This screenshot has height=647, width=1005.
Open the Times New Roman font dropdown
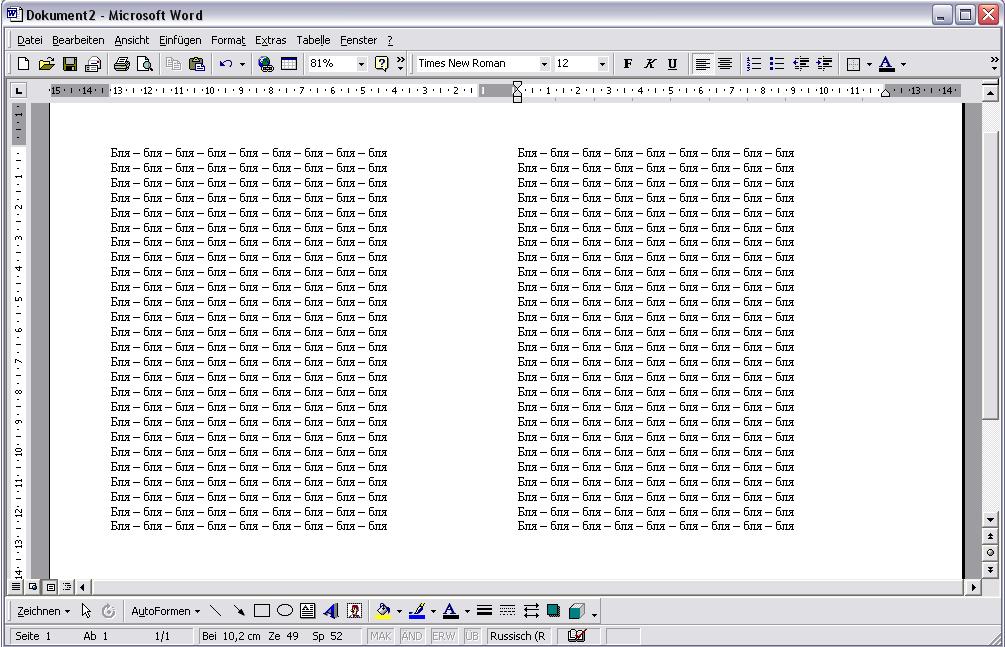click(x=544, y=64)
